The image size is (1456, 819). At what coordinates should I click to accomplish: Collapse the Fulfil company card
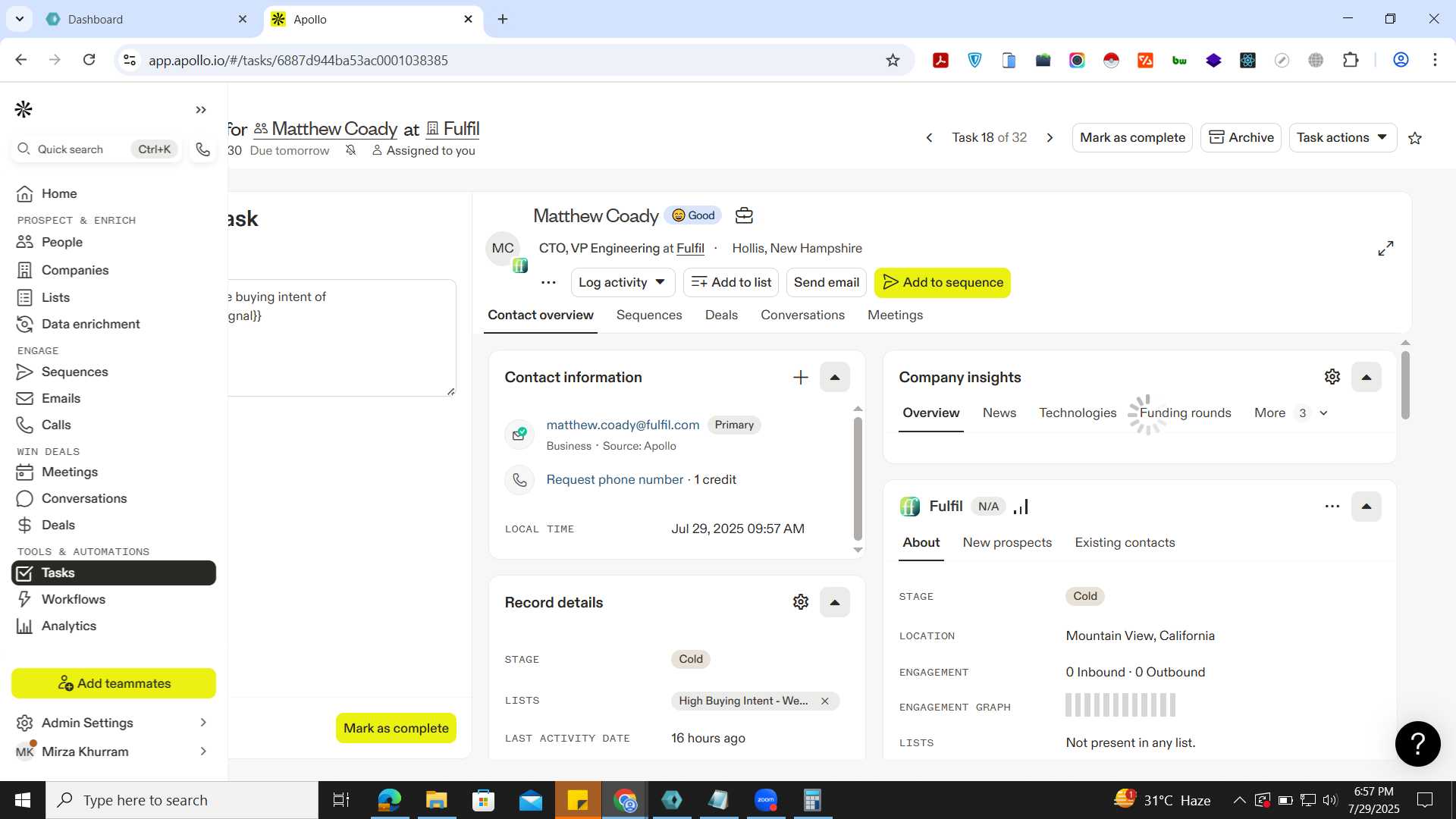pyautogui.click(x=1367, y=507)
